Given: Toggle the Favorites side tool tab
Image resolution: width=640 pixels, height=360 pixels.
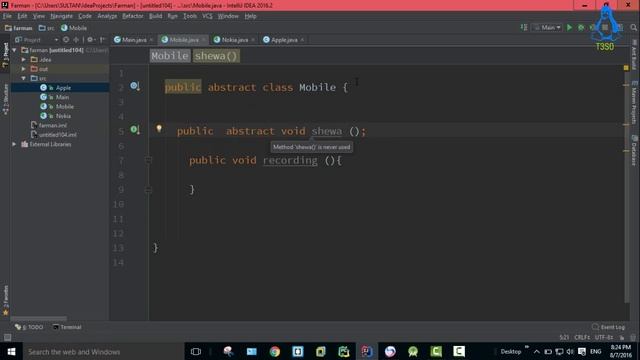Looking at the screenshot, I should pyautogui.click(x=5, y=300).
